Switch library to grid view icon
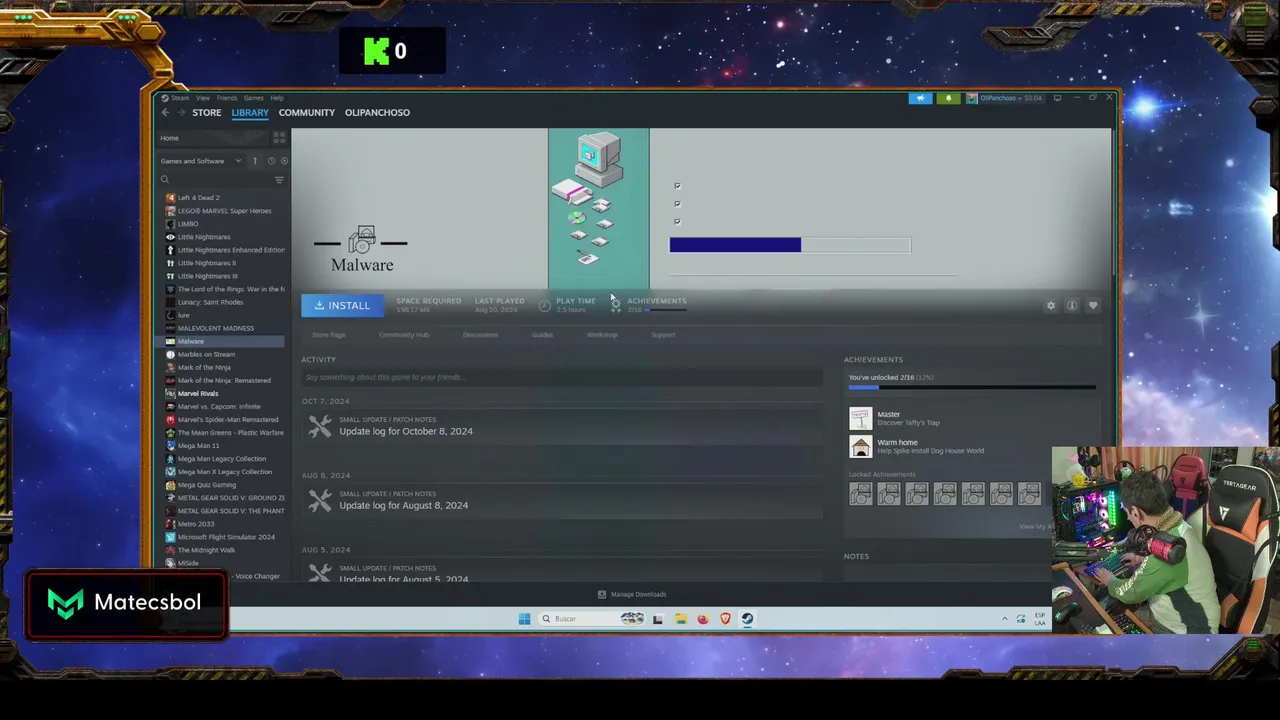 (279, 138)
